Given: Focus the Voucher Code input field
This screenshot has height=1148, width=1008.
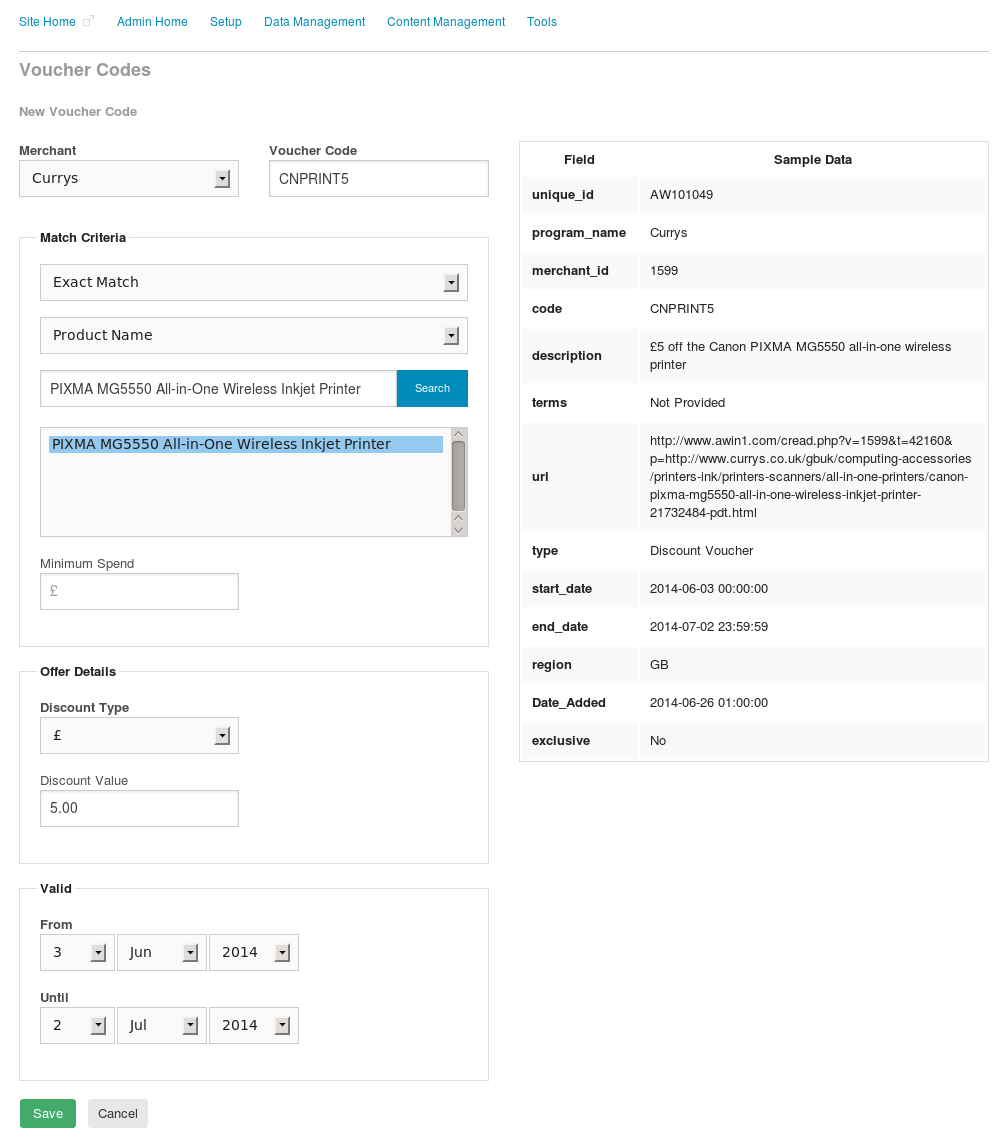Looking at the screenshot, I should tap(378, 179).
